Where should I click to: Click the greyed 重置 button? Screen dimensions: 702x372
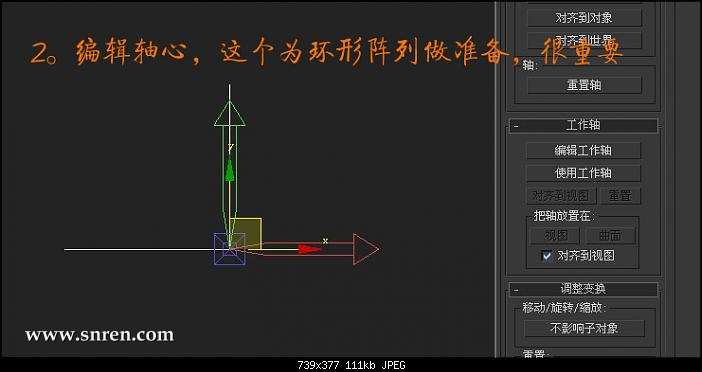620,196
